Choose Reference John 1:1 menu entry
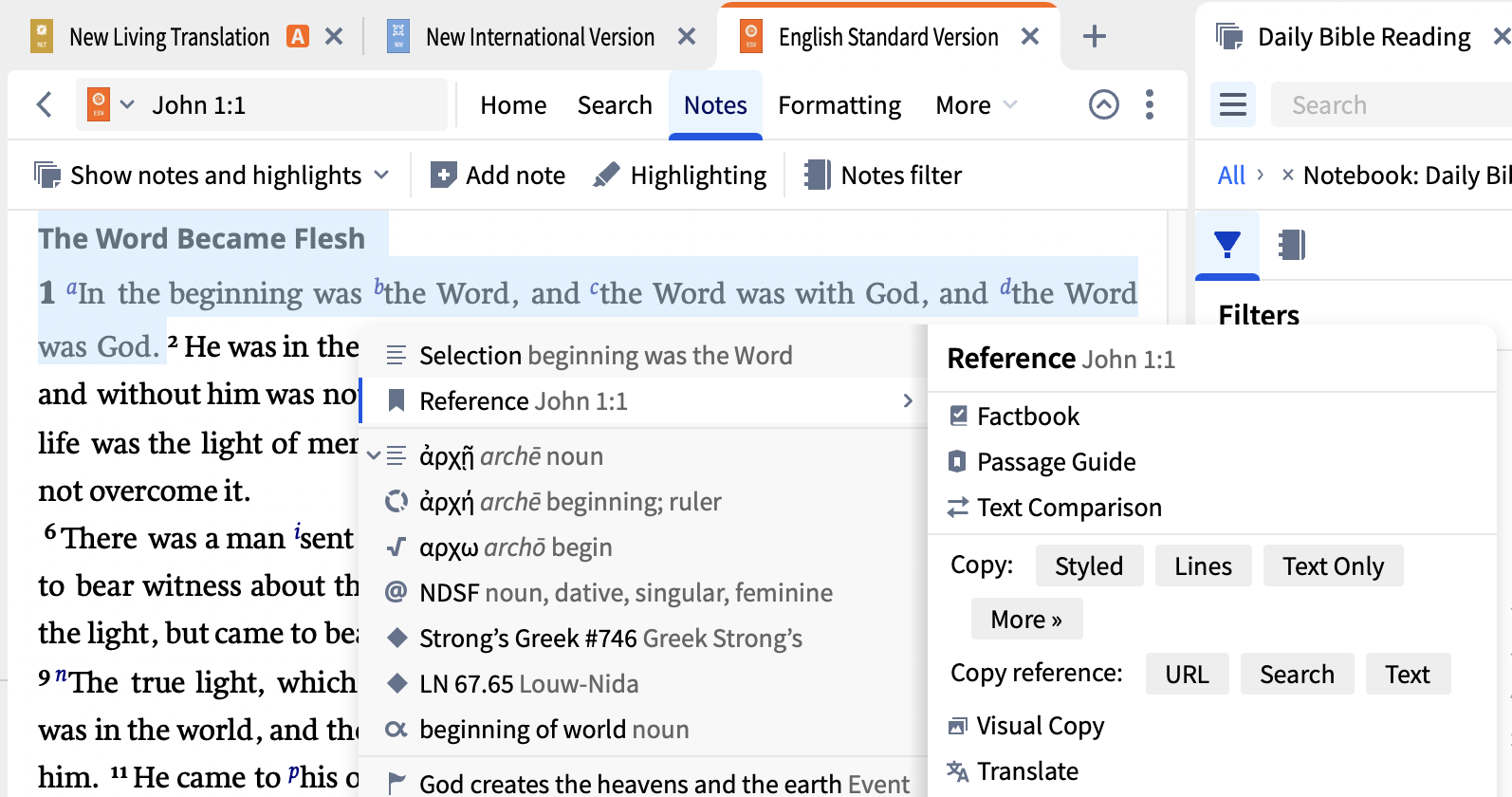Viewport: 1512px width, 797px height. (643, 401)
